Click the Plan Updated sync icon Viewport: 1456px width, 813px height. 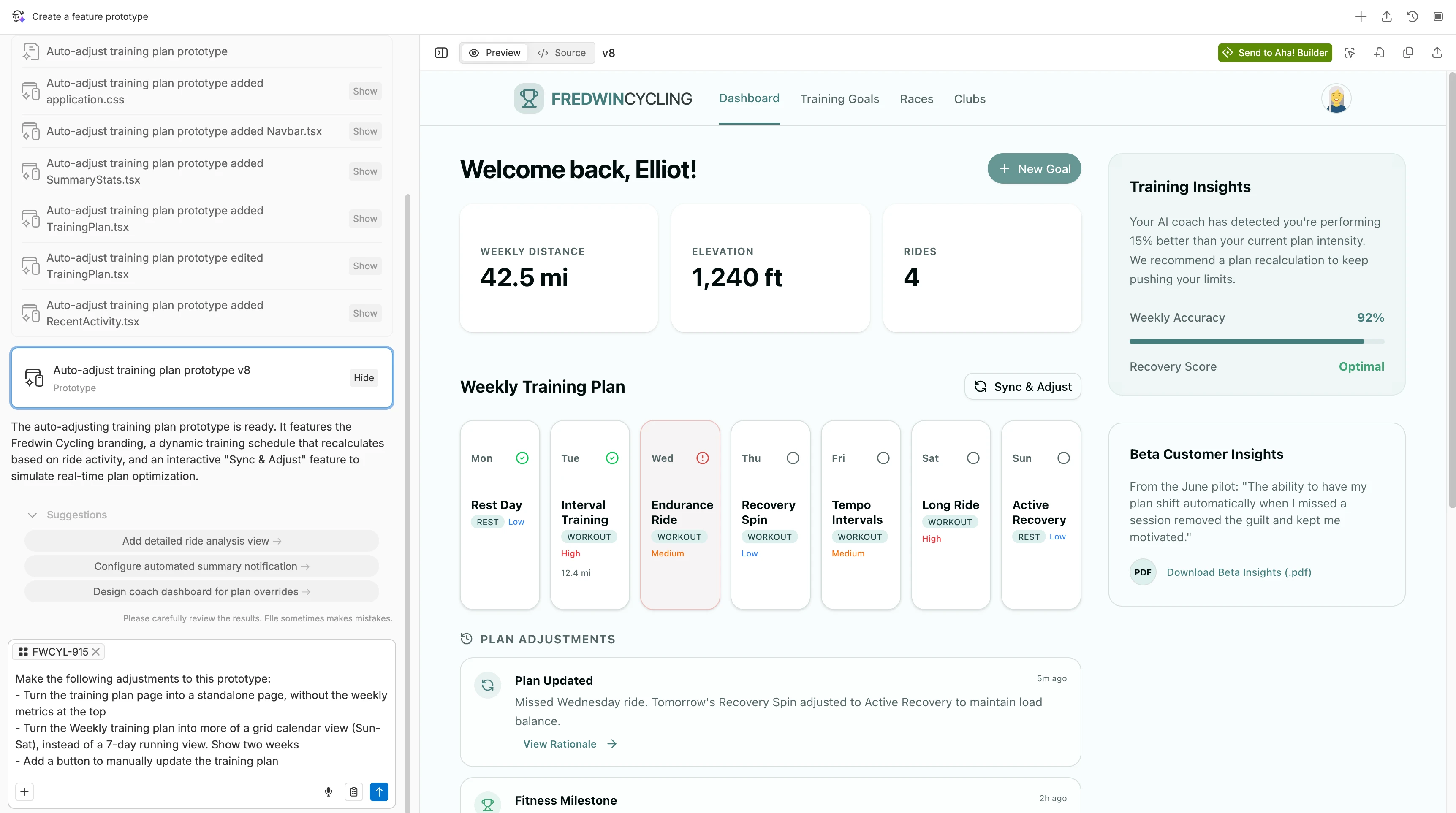[488, 685]
